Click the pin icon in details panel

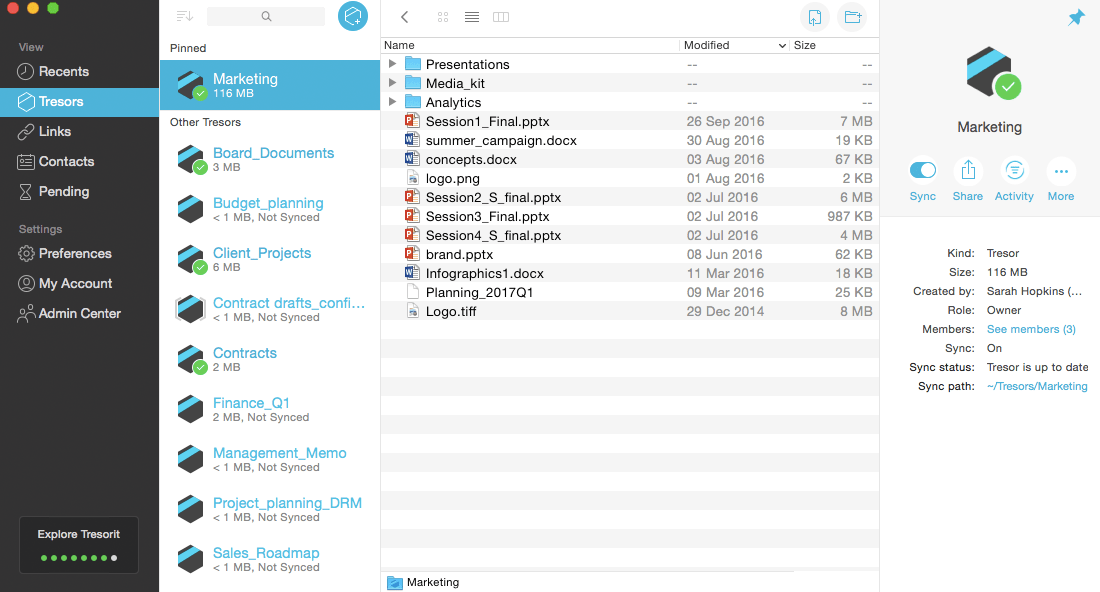pos(1076,18)
